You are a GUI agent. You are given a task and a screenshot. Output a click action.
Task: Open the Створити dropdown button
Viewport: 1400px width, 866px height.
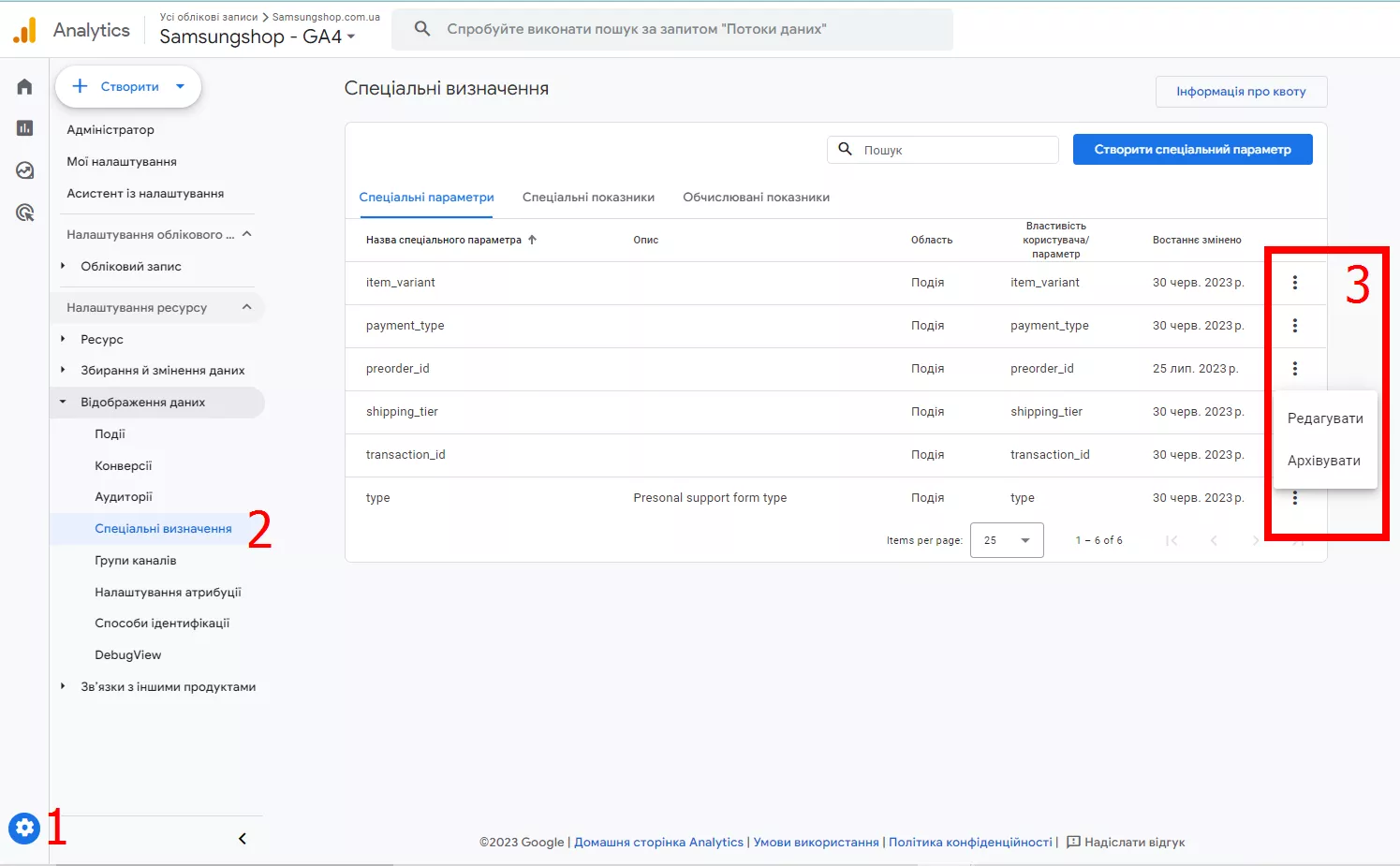[128, 87]
